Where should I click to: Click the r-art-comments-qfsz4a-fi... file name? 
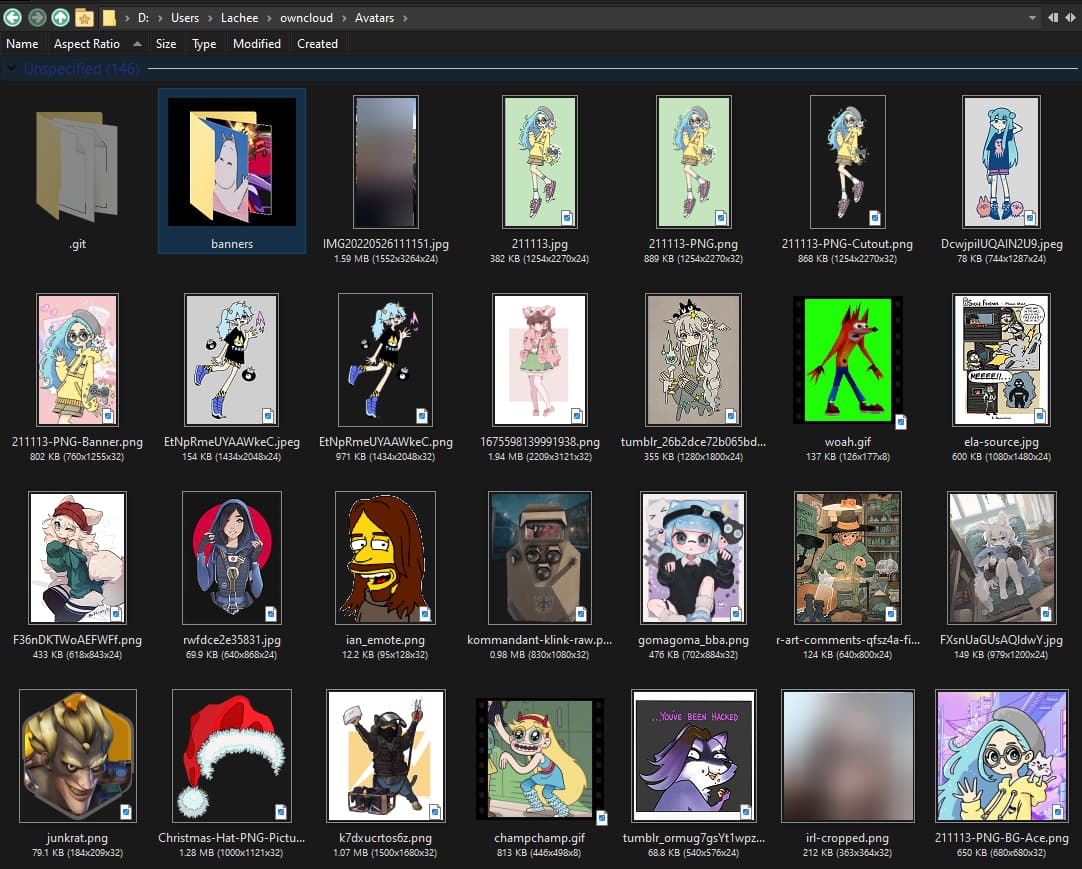pos(847,640)
